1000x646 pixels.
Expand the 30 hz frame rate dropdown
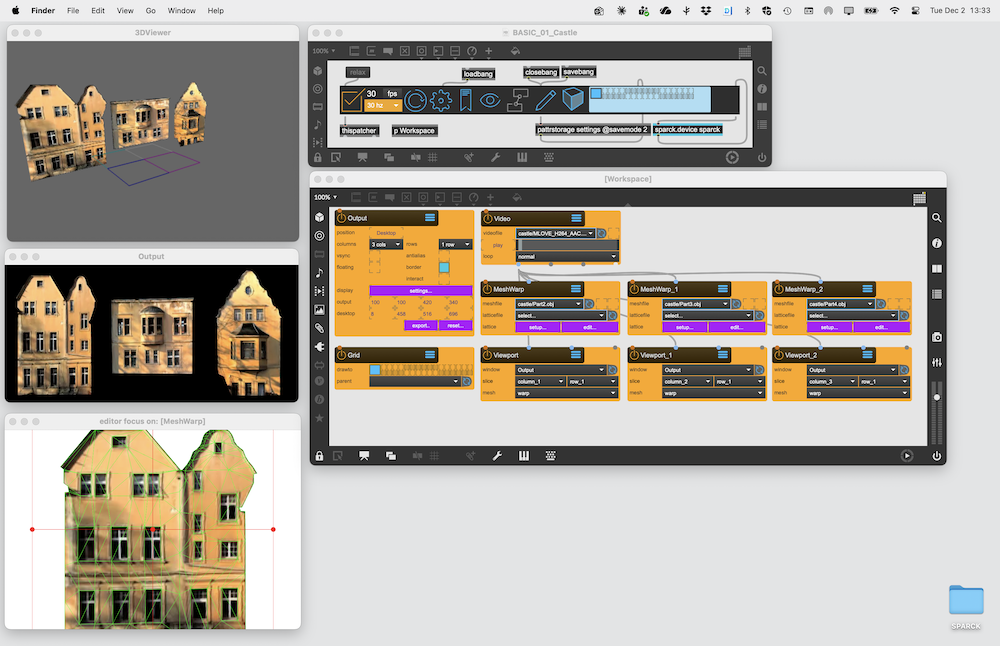pyautogui.click(x=383, y=105)
